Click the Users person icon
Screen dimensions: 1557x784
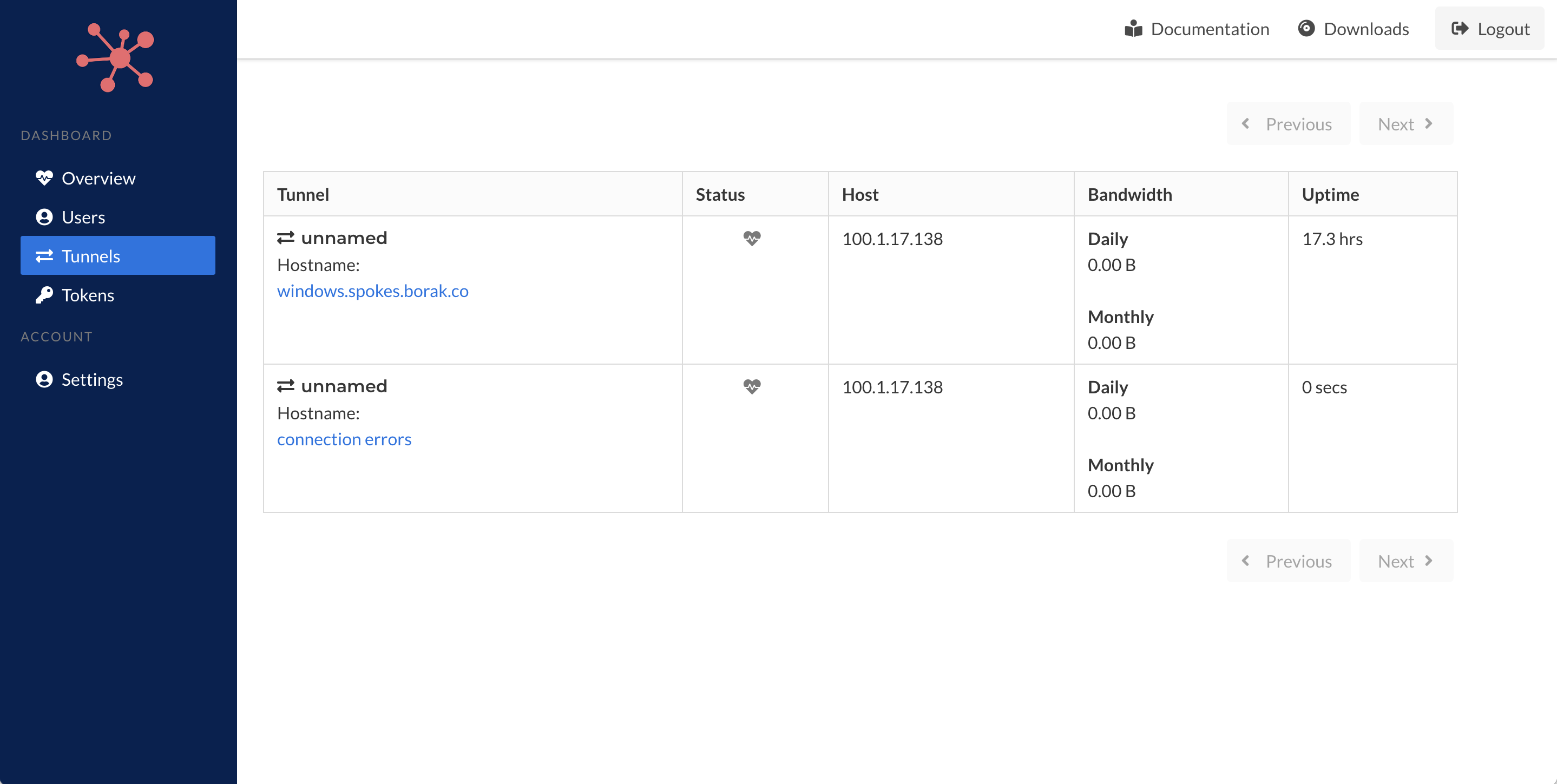[44, 217]
